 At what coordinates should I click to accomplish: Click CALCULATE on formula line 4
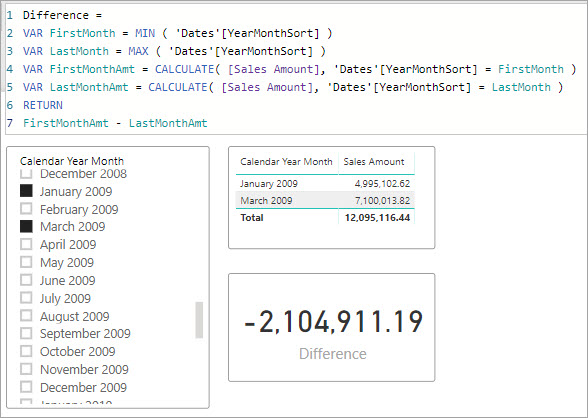pos(184,69)
